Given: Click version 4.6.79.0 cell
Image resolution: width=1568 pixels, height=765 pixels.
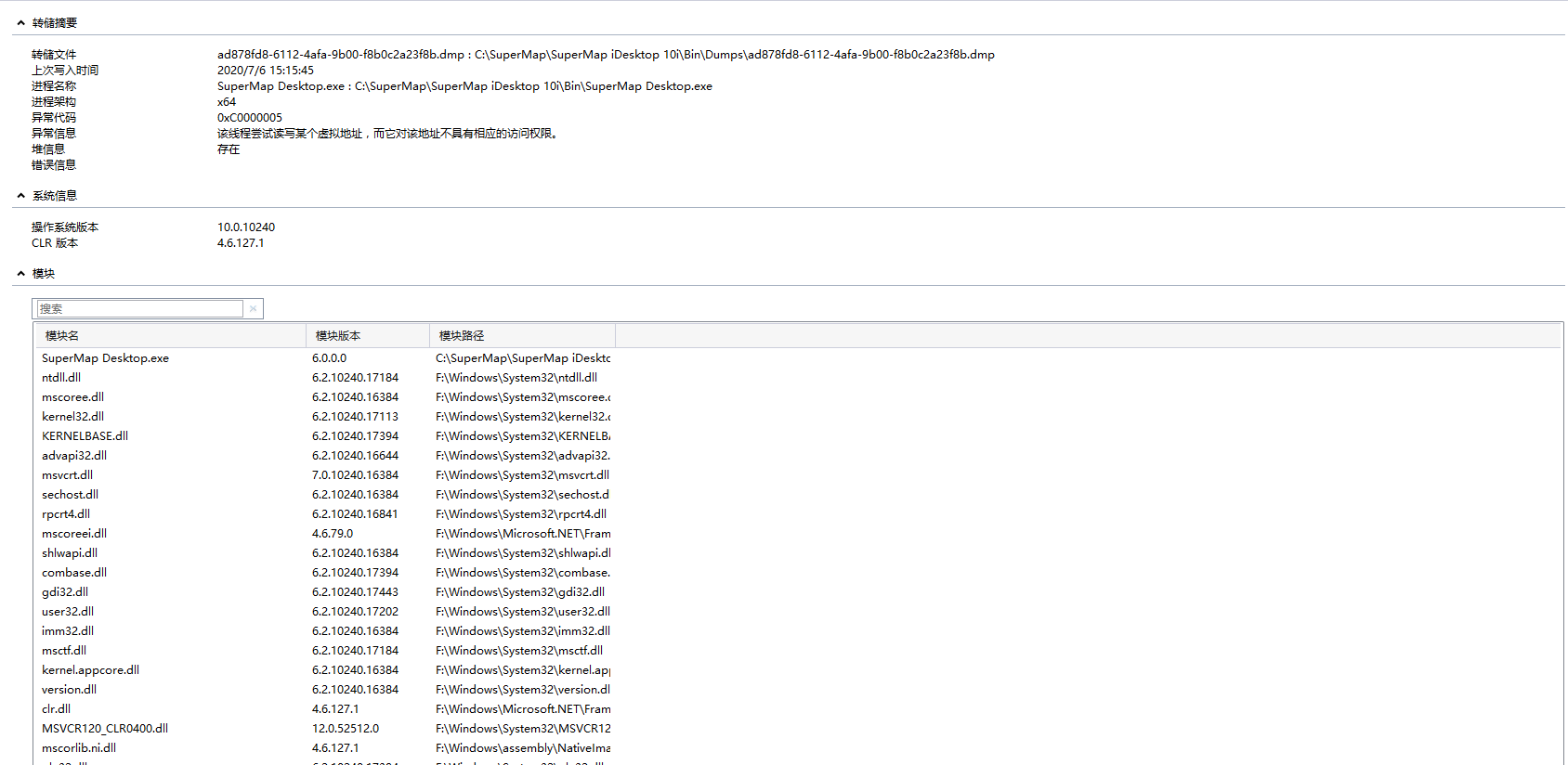Looking at the screenshot, I should (333, 534).
